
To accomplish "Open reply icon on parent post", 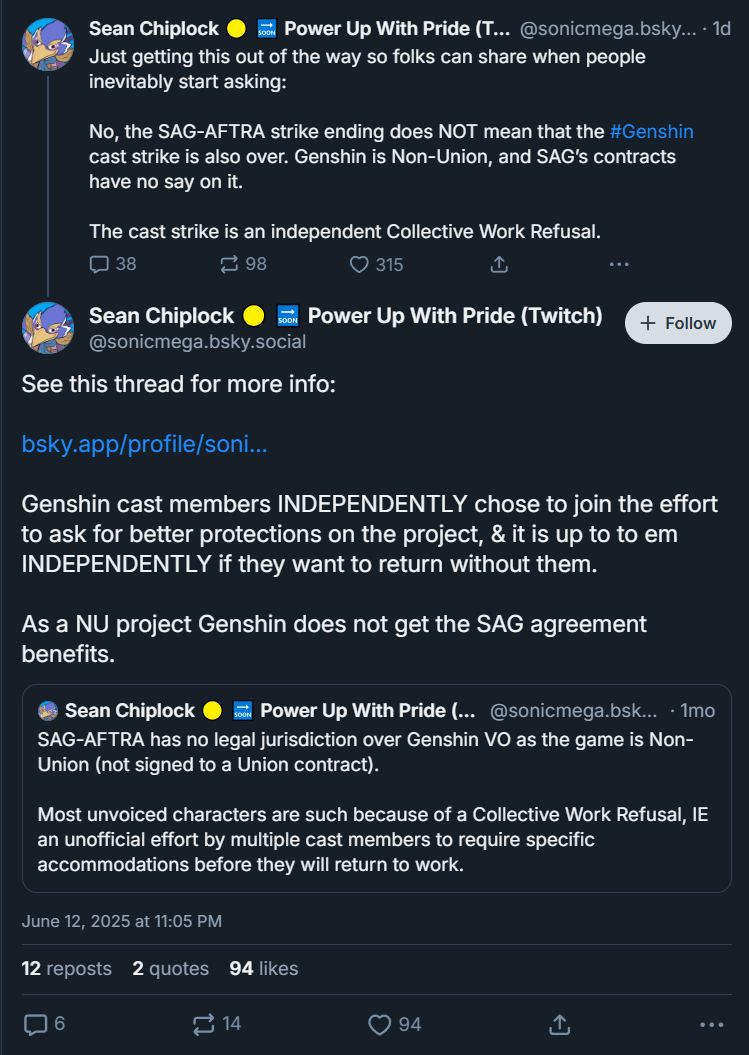I will [x=99, y=264].
